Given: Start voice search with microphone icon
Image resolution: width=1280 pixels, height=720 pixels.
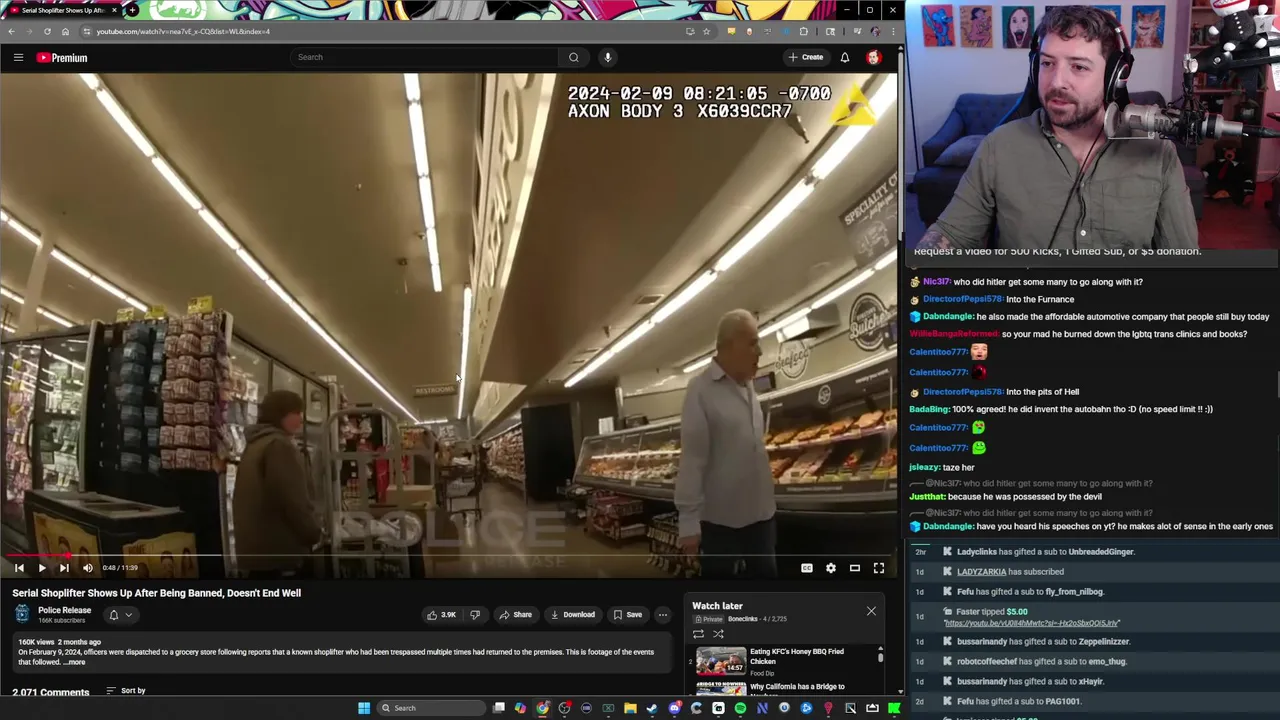Looking at the screenshot, I should 607,57.
